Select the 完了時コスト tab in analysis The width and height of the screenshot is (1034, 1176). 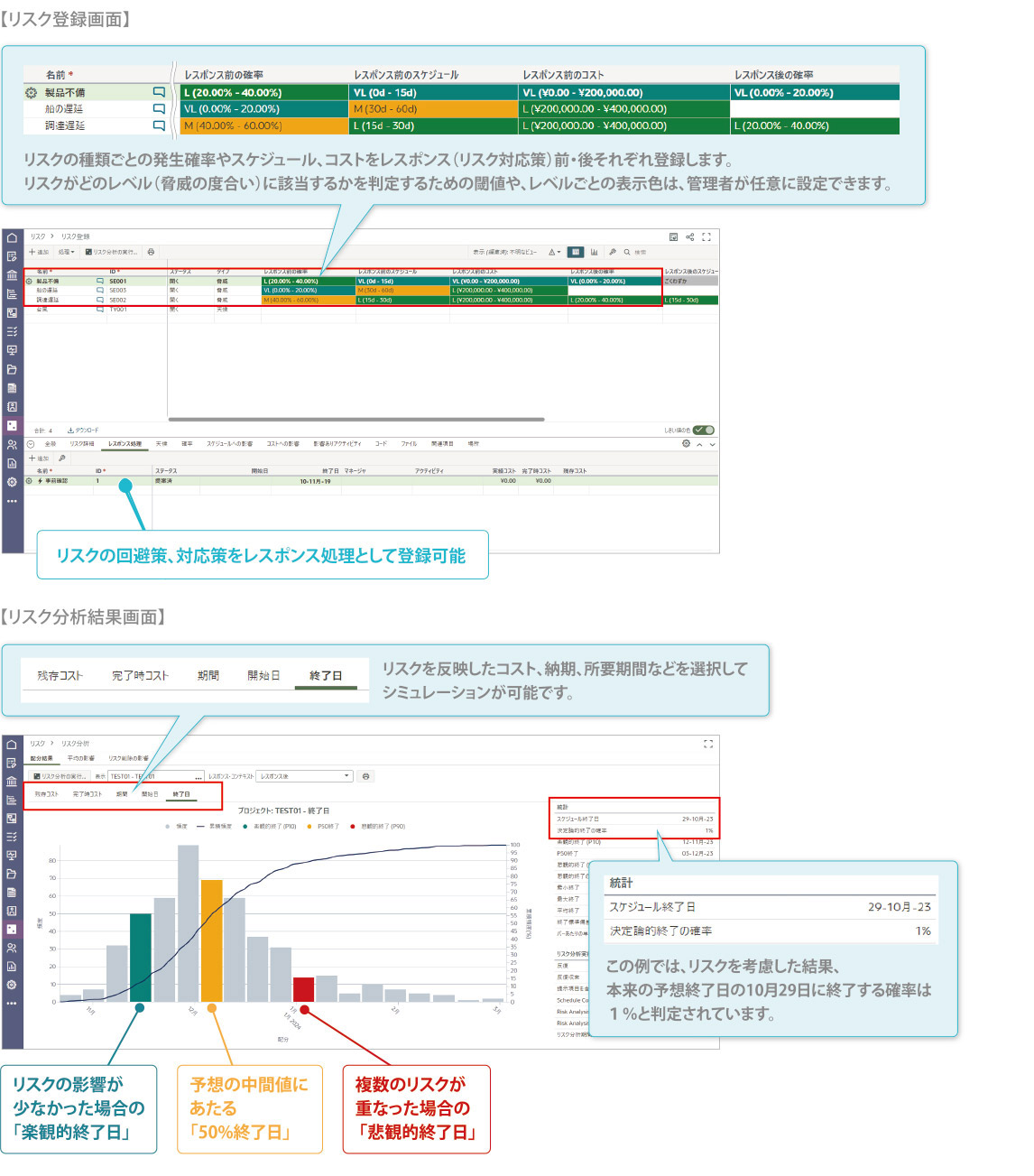[x=87, y=794]
